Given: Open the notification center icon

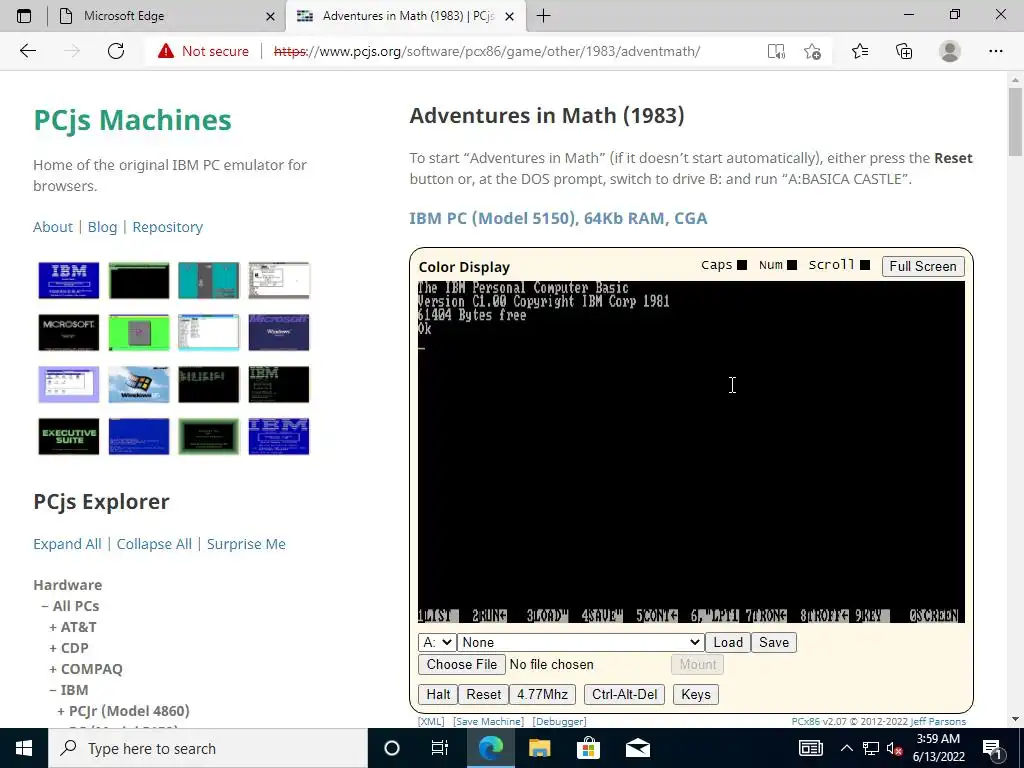Looking at the screenshot, I should [992, 748].
